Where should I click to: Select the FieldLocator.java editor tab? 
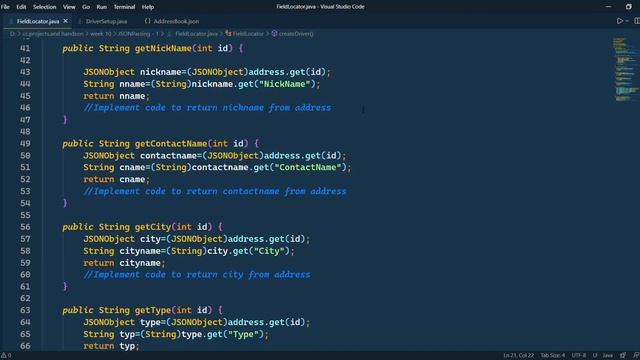(38, 21)
